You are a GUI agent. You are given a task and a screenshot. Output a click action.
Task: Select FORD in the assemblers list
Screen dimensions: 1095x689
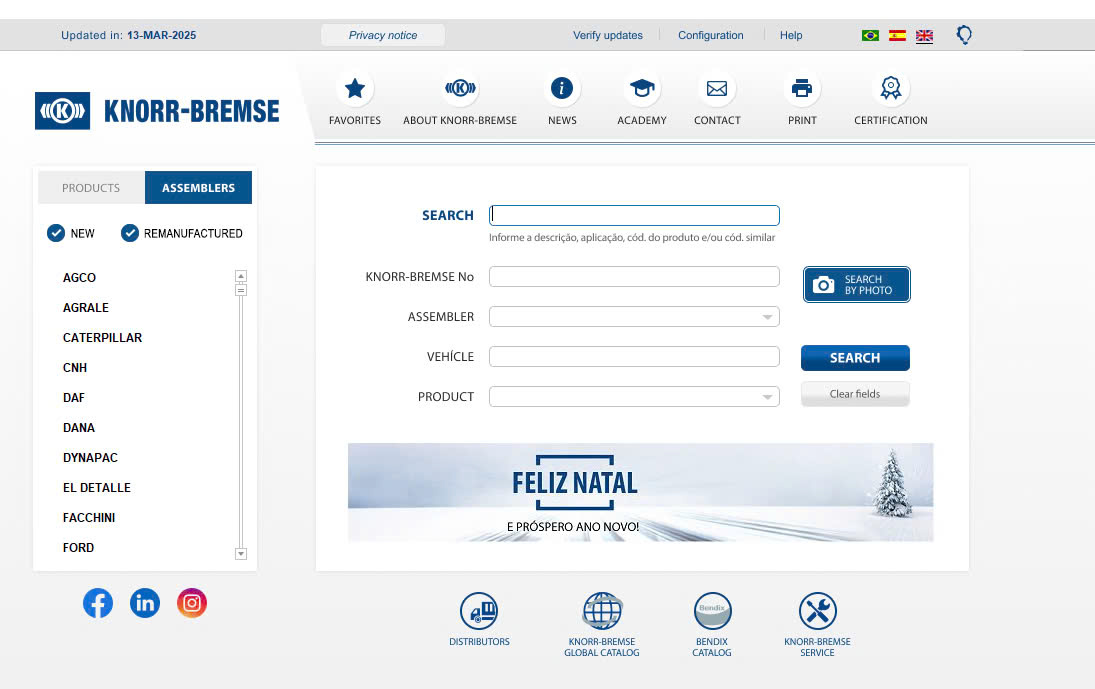(x=78, y=548)
